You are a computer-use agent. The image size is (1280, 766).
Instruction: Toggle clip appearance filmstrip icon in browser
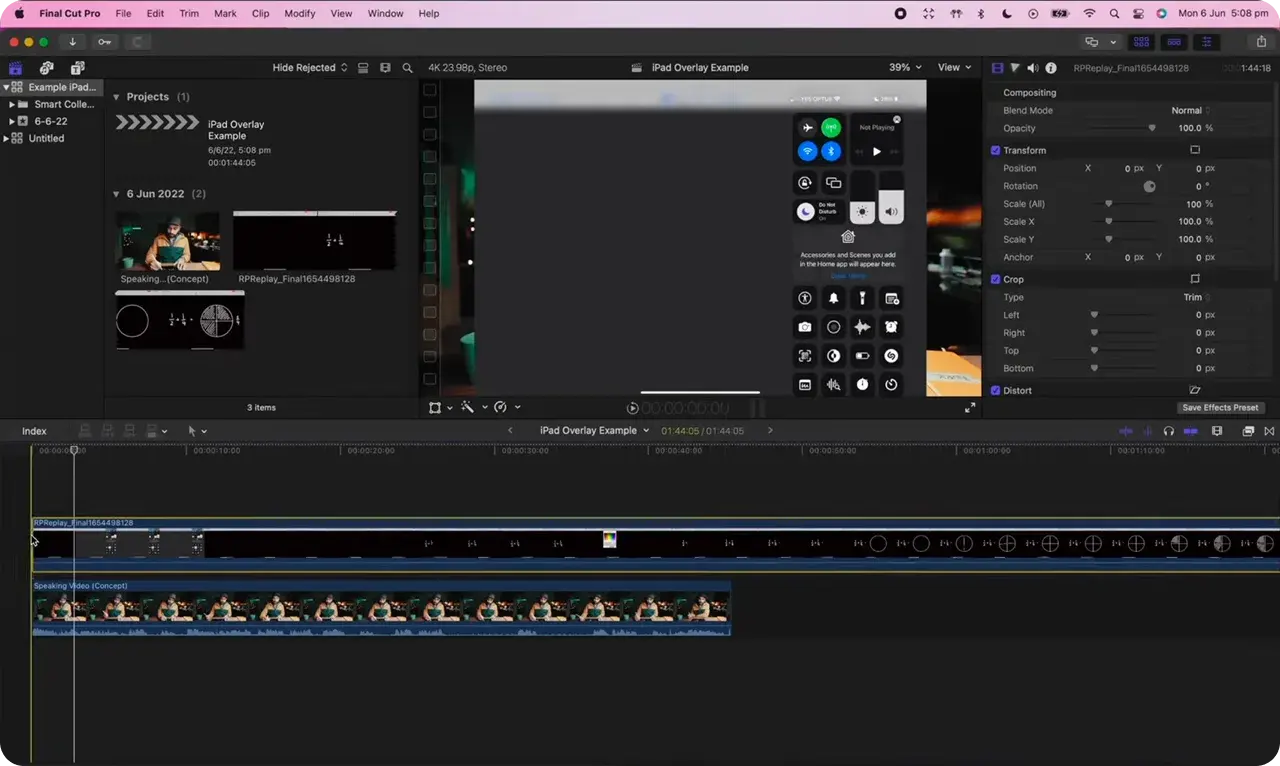(x=385, y=68)
